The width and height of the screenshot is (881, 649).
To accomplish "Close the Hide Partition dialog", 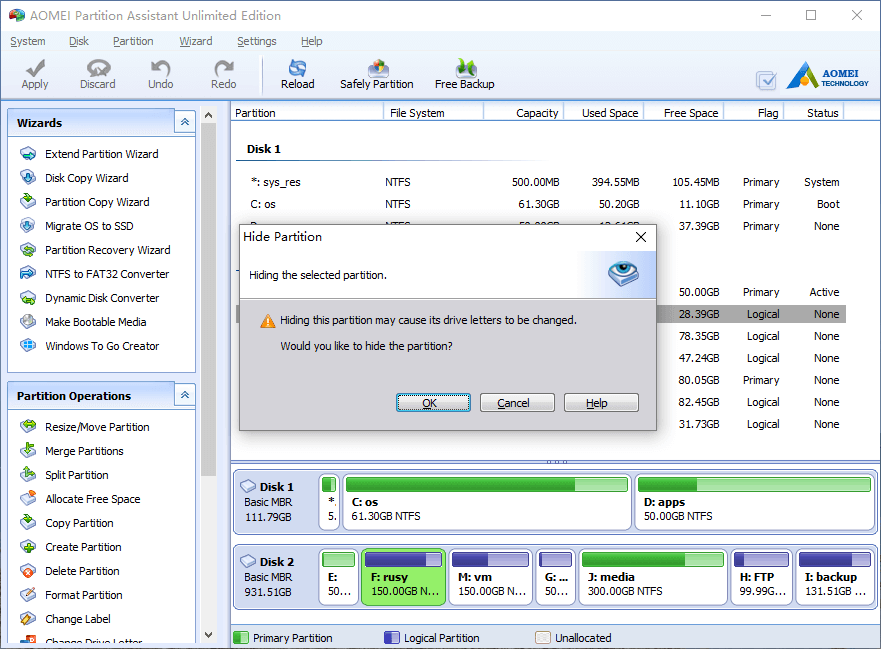I will 641,237.
